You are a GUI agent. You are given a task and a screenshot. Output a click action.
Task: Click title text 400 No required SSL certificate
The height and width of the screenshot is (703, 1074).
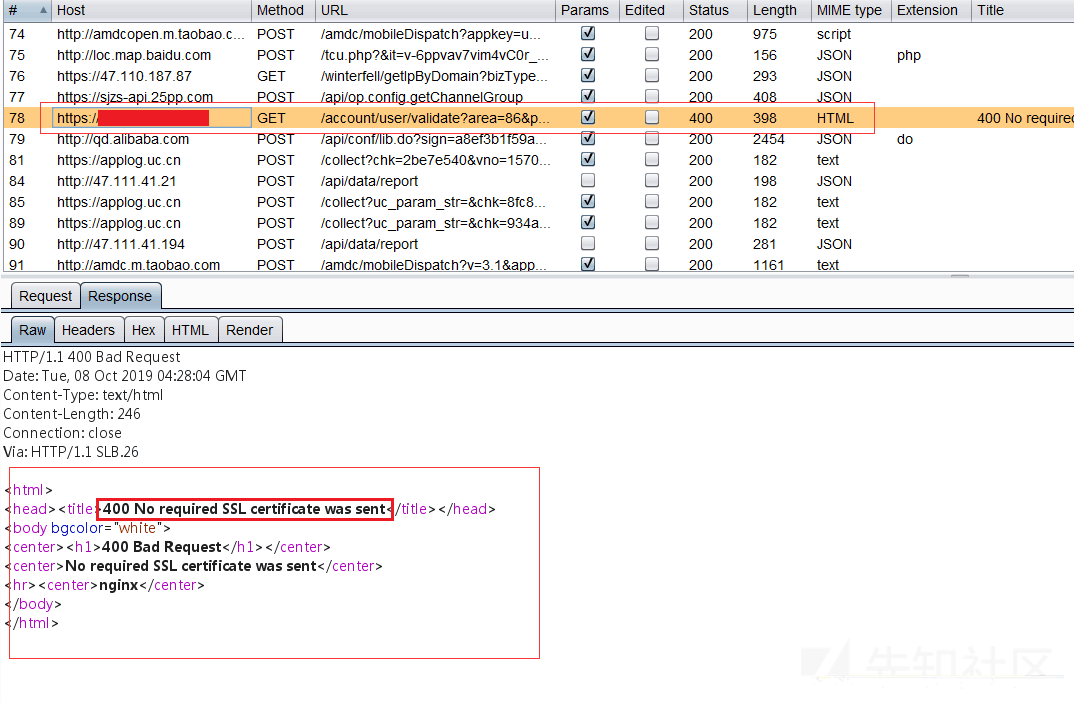click(x=245, y=509)
